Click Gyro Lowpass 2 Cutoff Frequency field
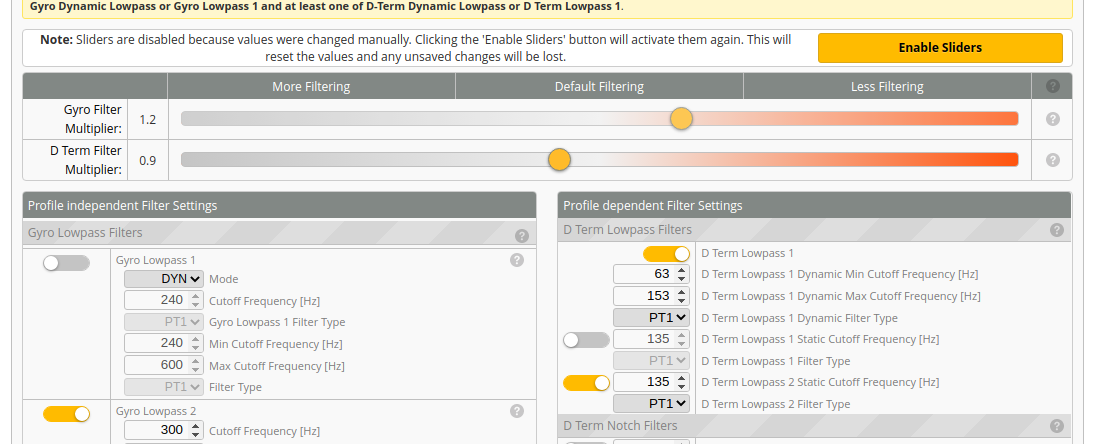Image resolution: width=1098 pixels, height=444 pixels. click(164, 430)
